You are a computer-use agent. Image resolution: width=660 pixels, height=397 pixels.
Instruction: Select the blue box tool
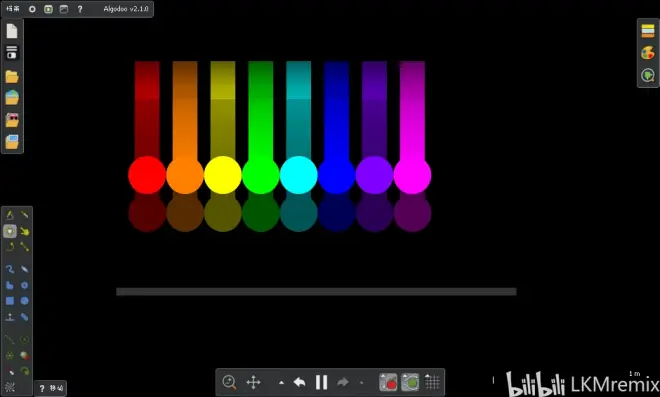pos(10,301)
